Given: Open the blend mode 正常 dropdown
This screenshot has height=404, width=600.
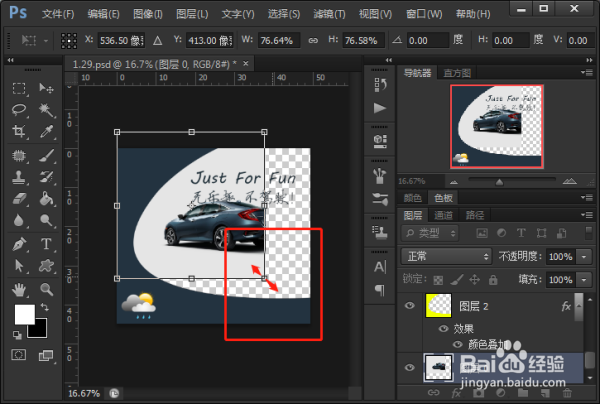Looking at the screenshot, I should [446, 256].
